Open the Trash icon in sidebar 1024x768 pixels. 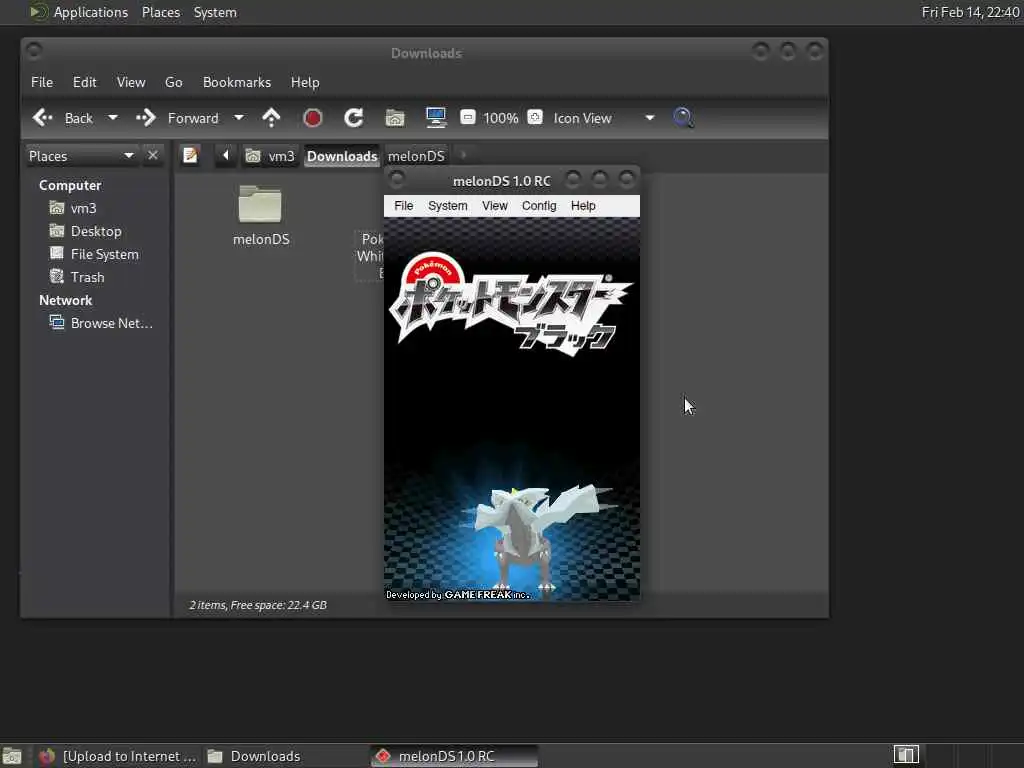click(x=57, y=276)
